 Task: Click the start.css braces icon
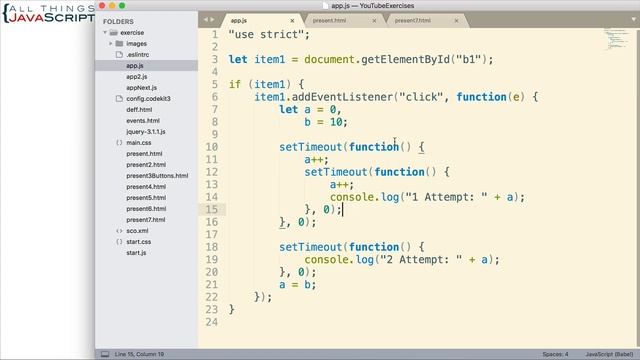pyautogui.click(x=119, y=242)
